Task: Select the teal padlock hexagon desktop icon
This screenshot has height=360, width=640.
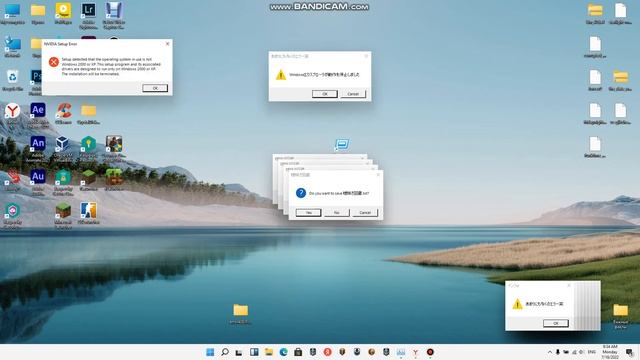Action: tap(63, 177)
